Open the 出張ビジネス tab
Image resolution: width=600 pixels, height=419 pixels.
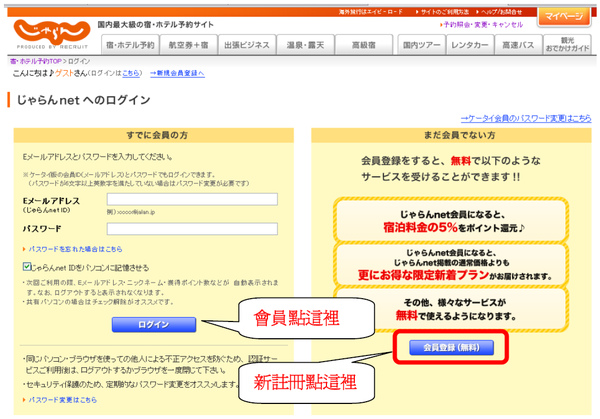[x=247, y=45]
